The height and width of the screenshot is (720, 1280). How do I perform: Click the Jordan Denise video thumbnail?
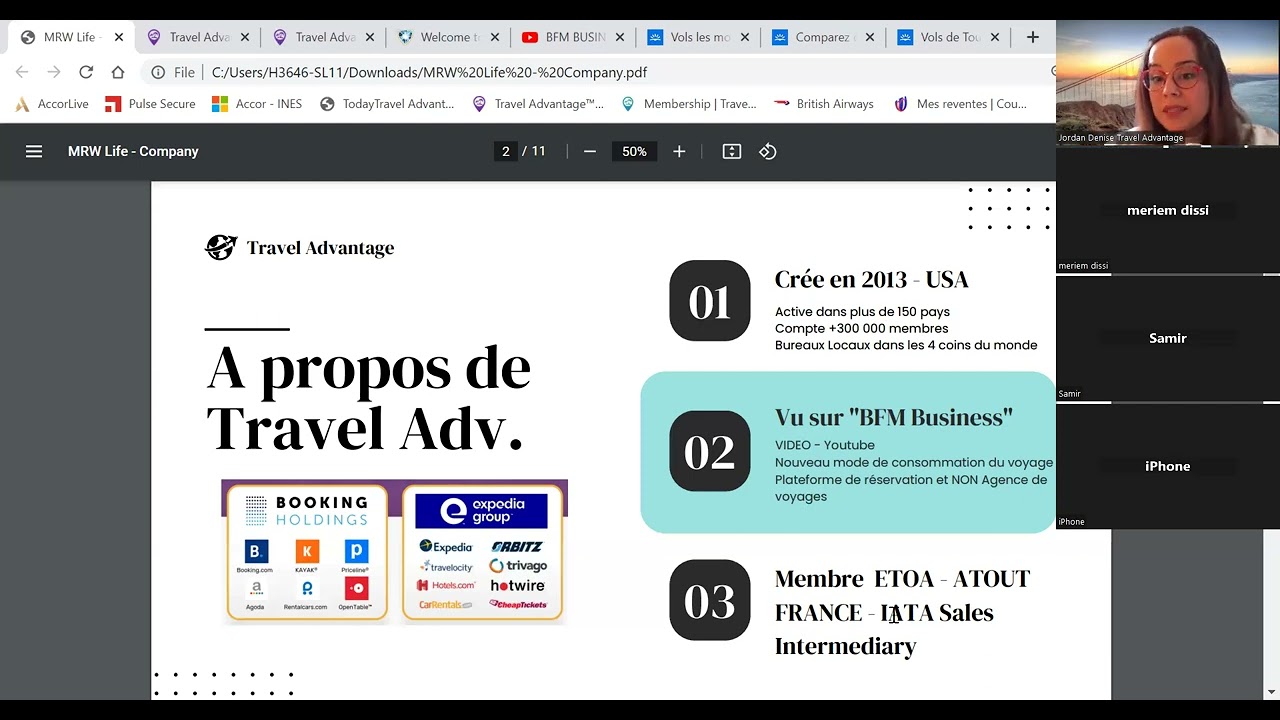[1167, 82]
